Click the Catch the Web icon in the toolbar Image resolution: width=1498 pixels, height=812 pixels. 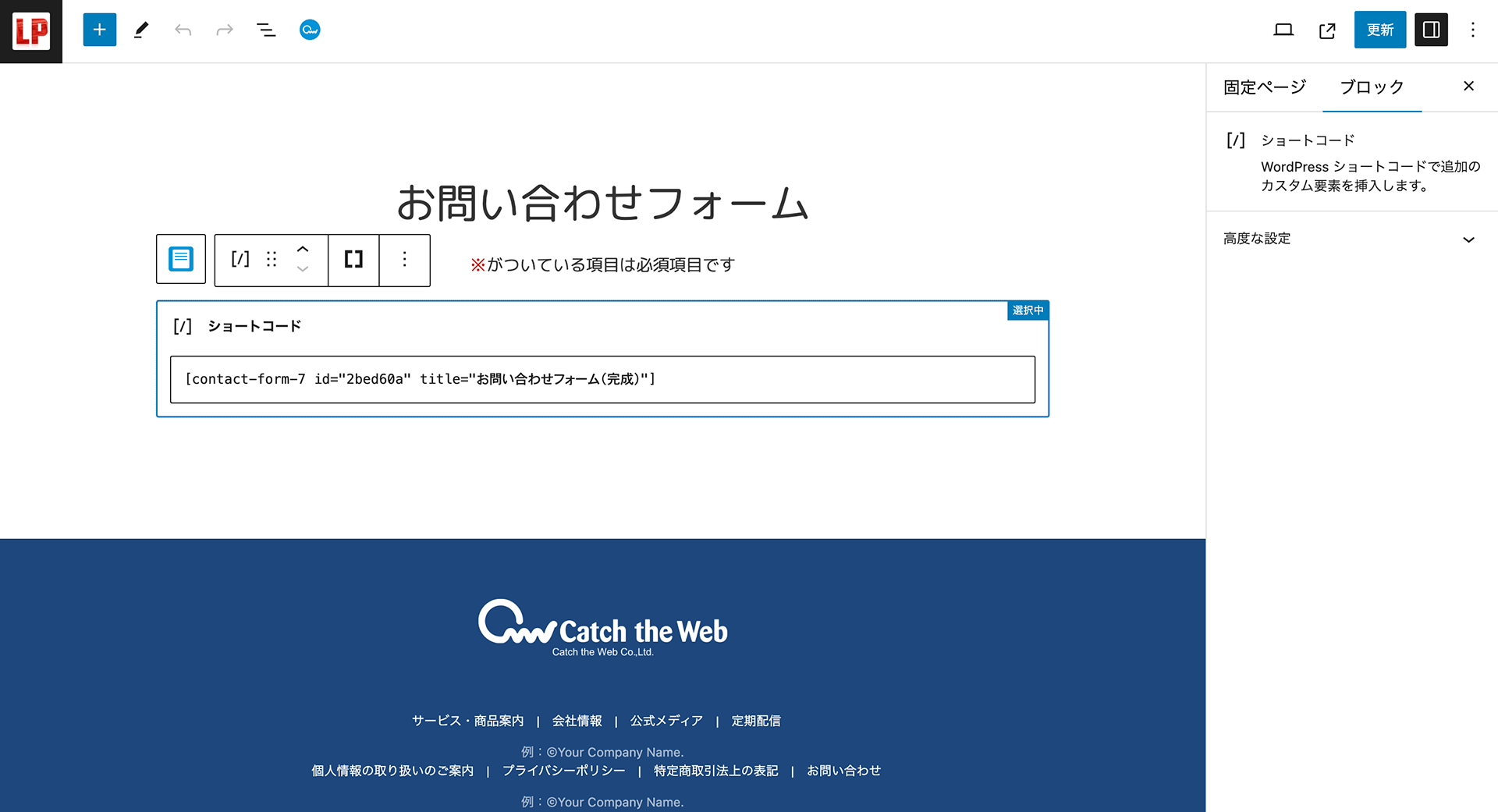[309, 30]
